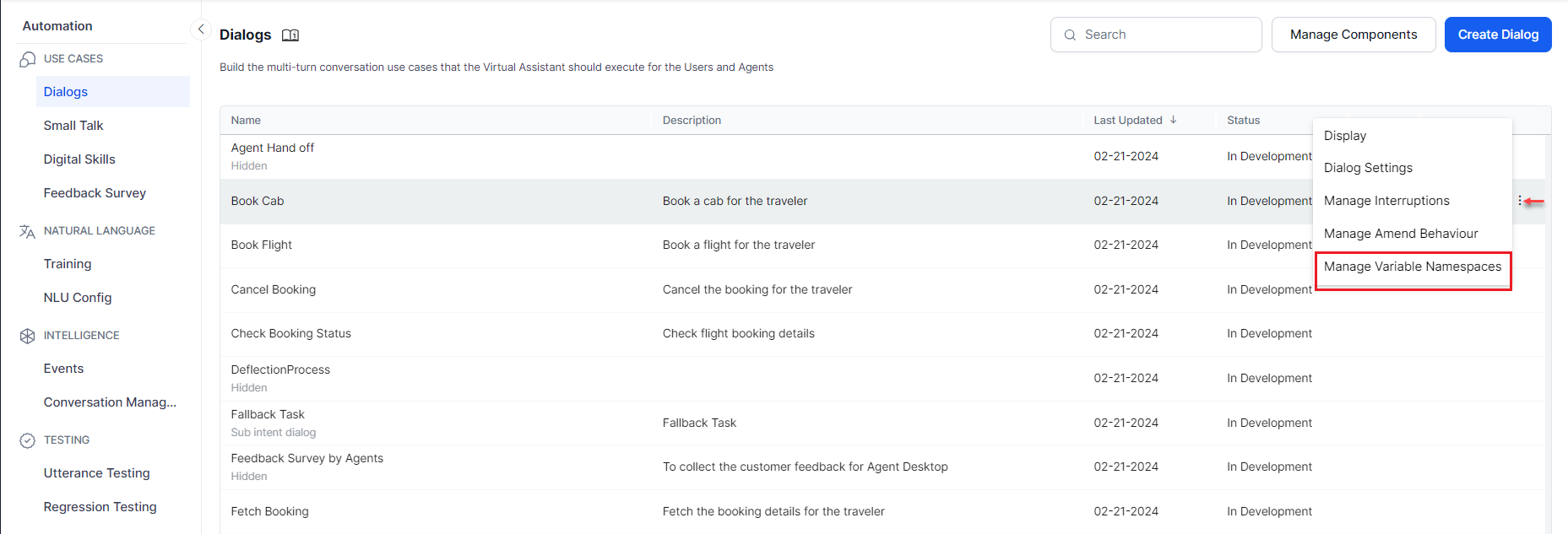Click the Create Dialog button

[1497, 35]
